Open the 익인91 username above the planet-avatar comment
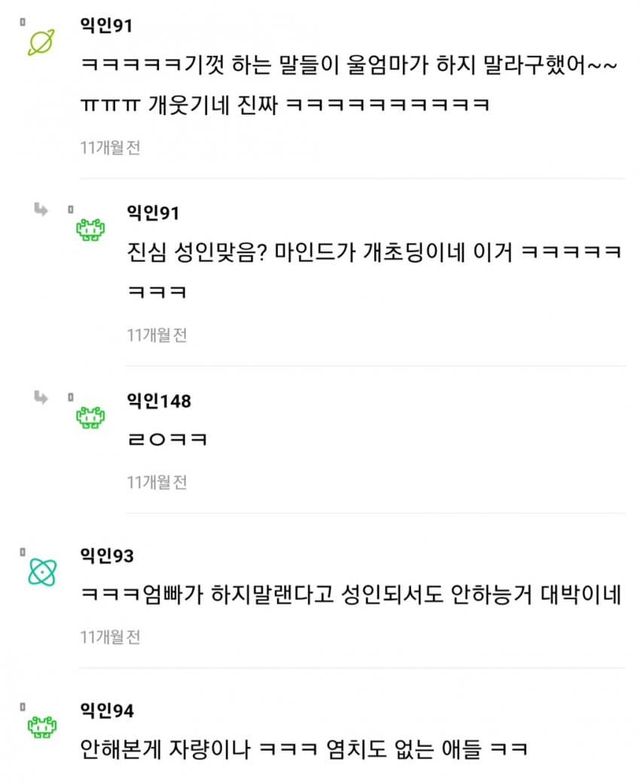This screenshot has height=784, width=640. pos(105,24)
